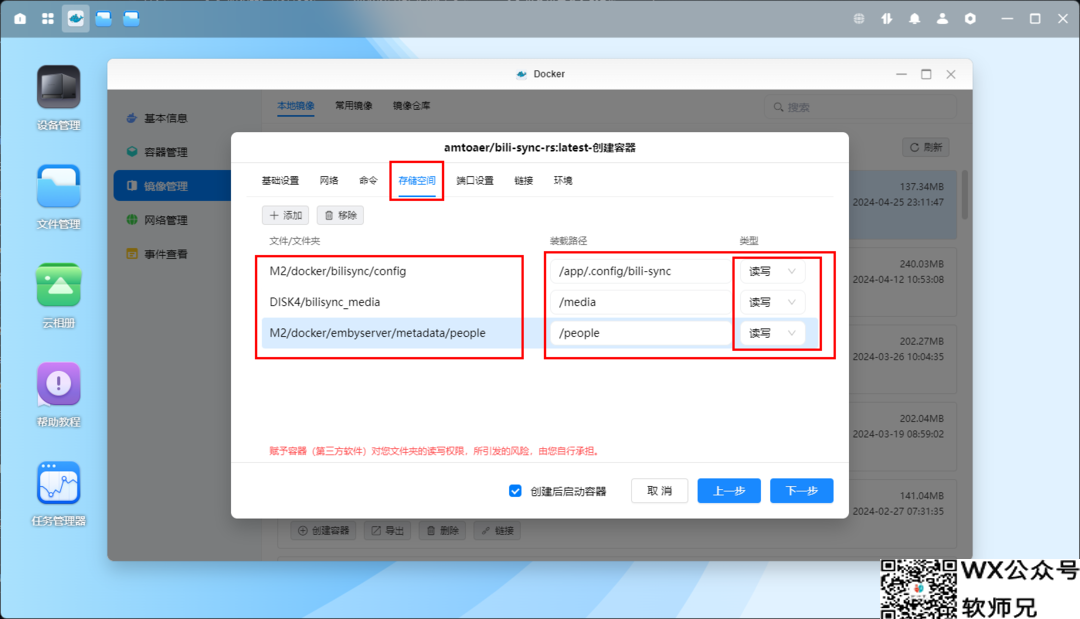Screen dimensions: 1080x619
Task: Switch to 镜像仓库 tab
Action: tap(411, 106)
